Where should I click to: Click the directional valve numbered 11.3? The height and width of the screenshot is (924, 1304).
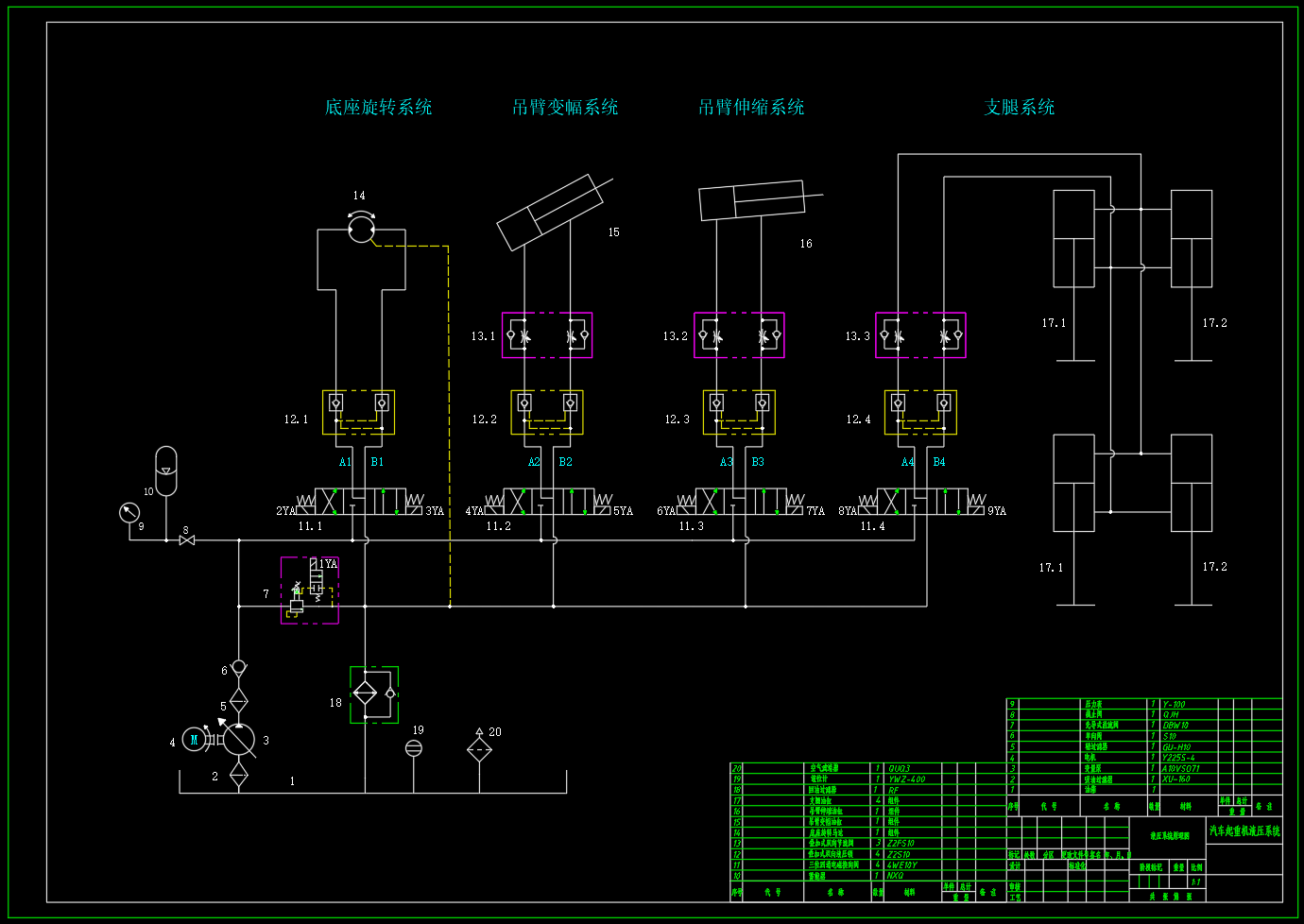[742, 502]
